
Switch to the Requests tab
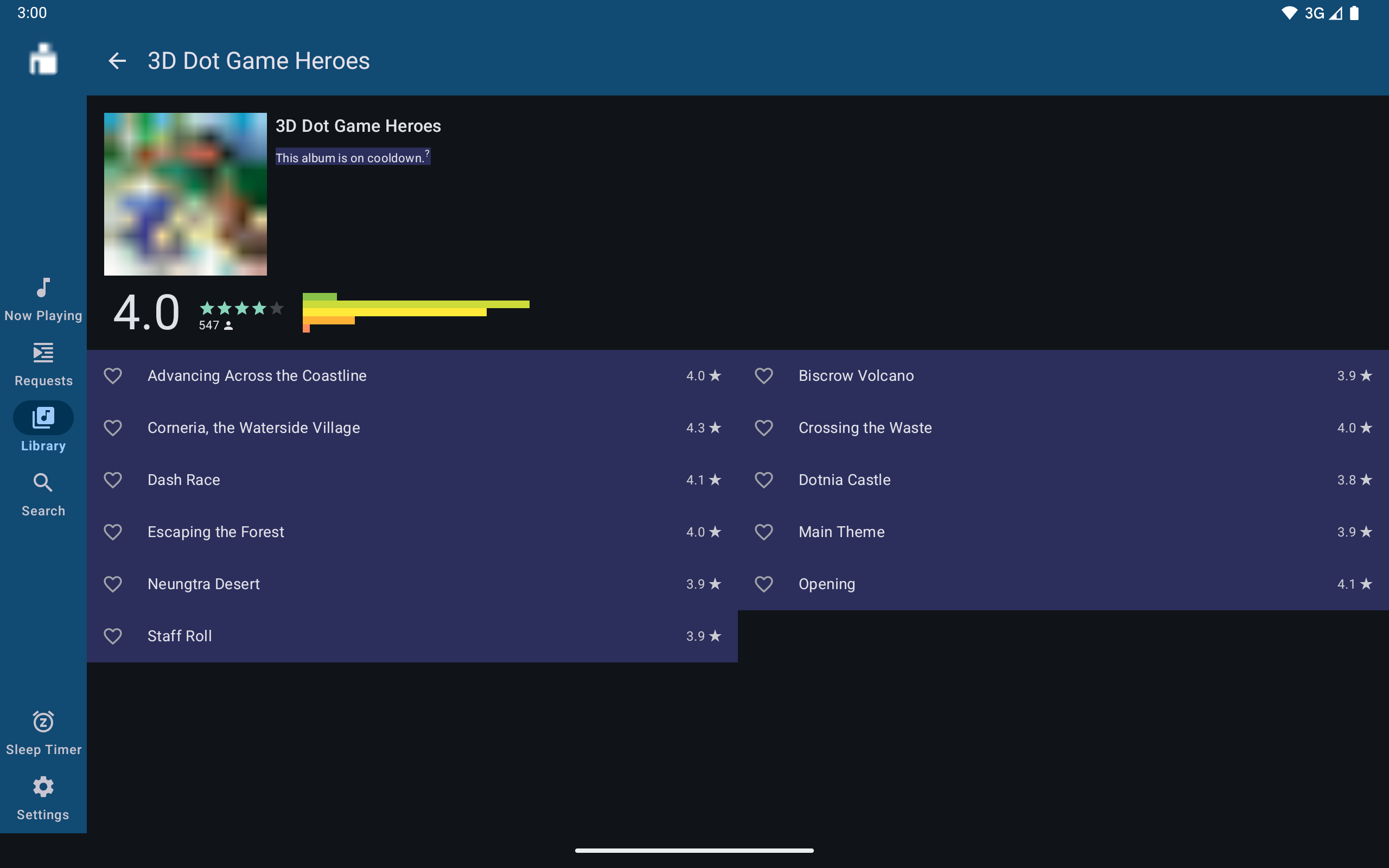(43, 365)
